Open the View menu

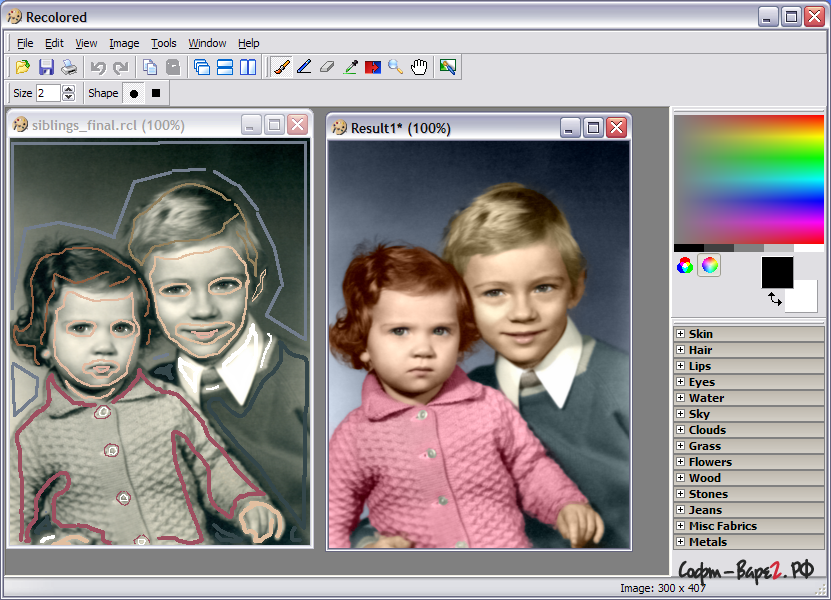[86, 43]
